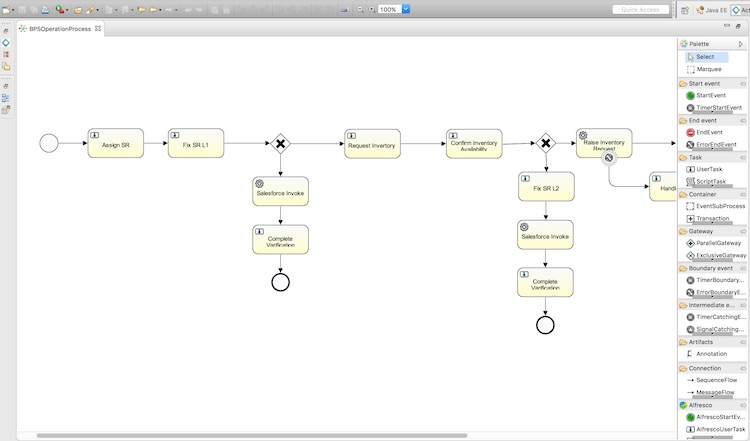This screenshot has height=441, width=750.
Task: Select the StartEvent palette tool
Action: (x=710, y=95)
